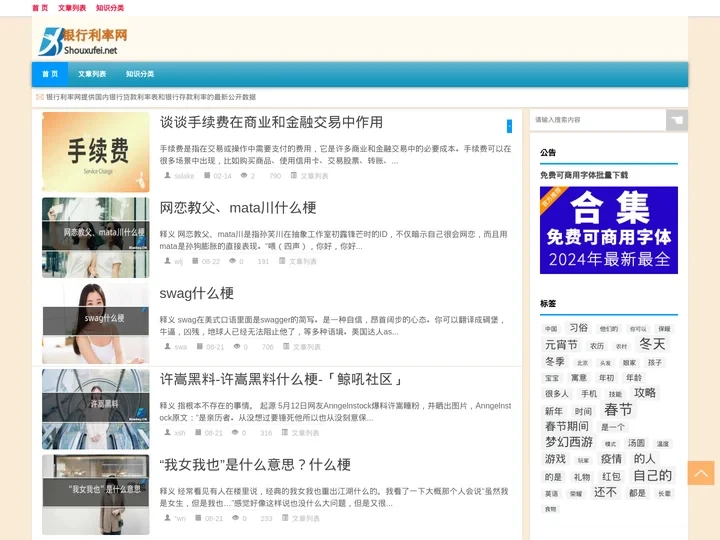Image resolution: width=720 pixels, height=540 pixels.
Task: Click author name sslake
Action: click(184, 176)
